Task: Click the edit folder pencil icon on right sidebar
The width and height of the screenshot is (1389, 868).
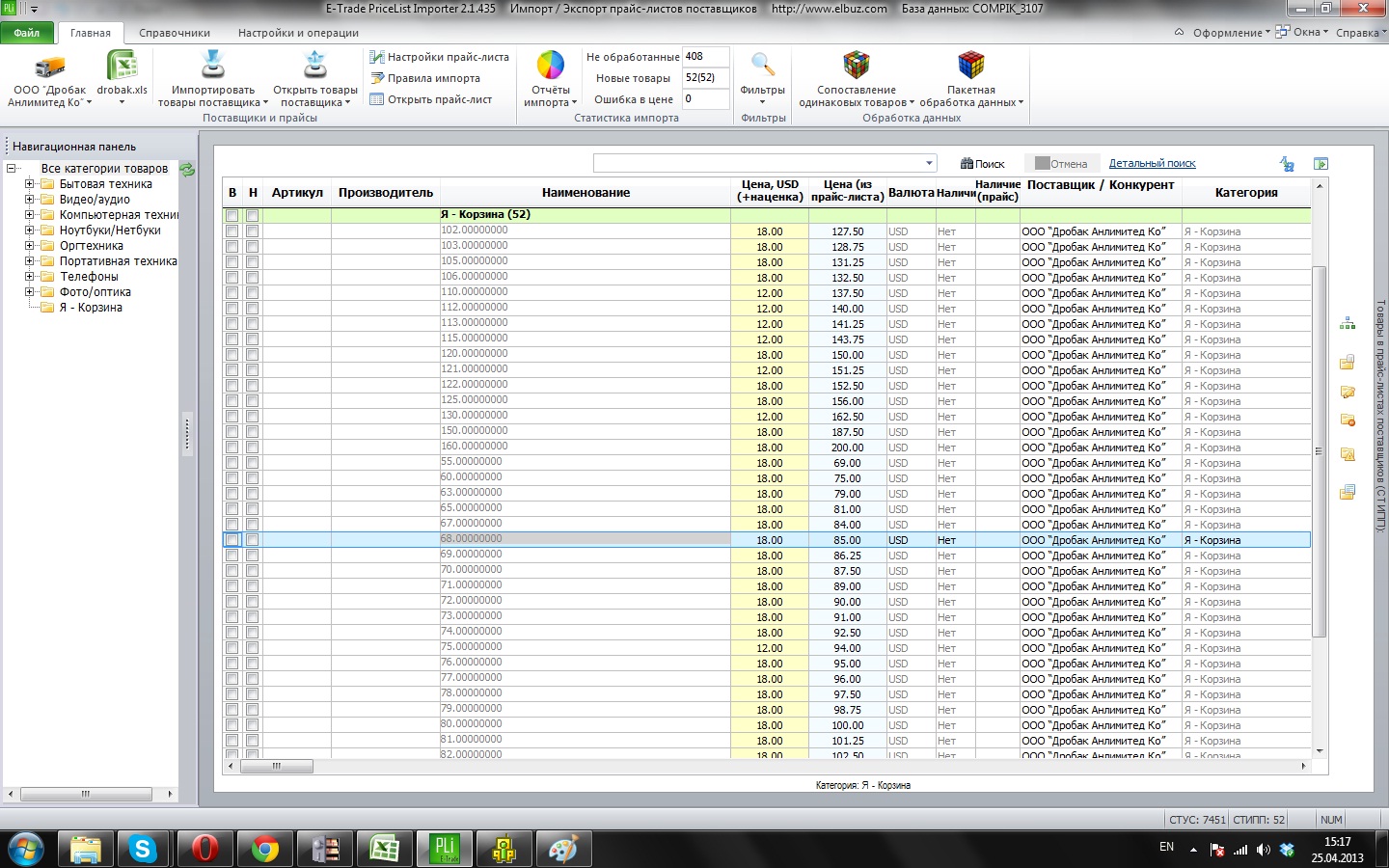Action: pos(1348,392)
